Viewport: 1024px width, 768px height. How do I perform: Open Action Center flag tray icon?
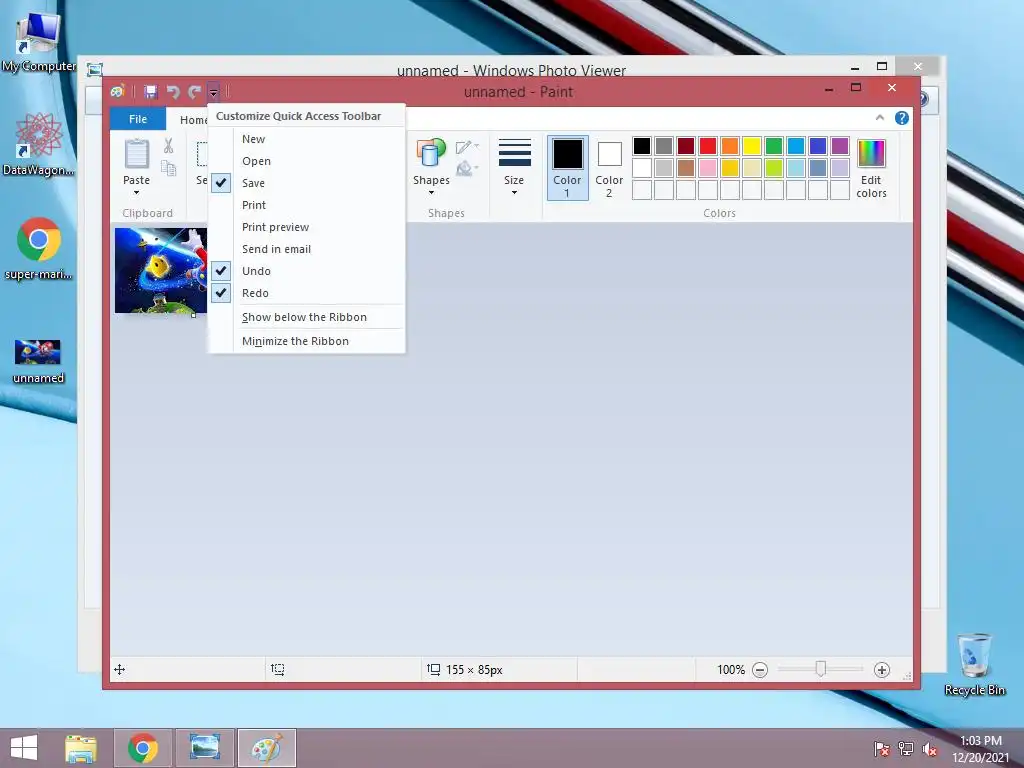[882, 749]
